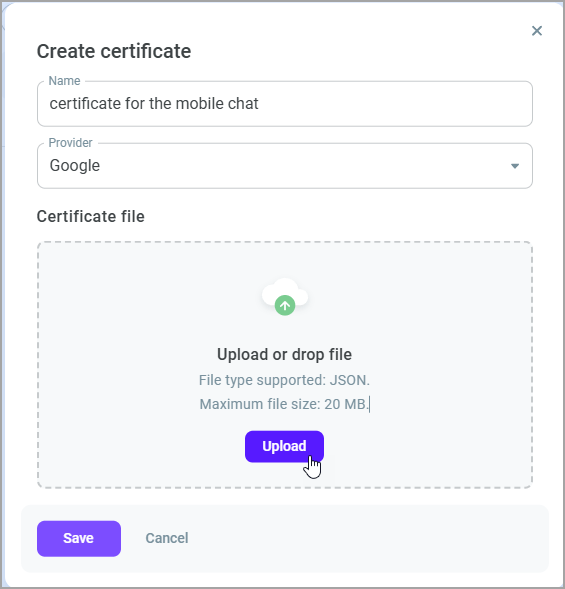Click the Create certificate title
Viewport: 565px width, 589px height.
point(114,51)
